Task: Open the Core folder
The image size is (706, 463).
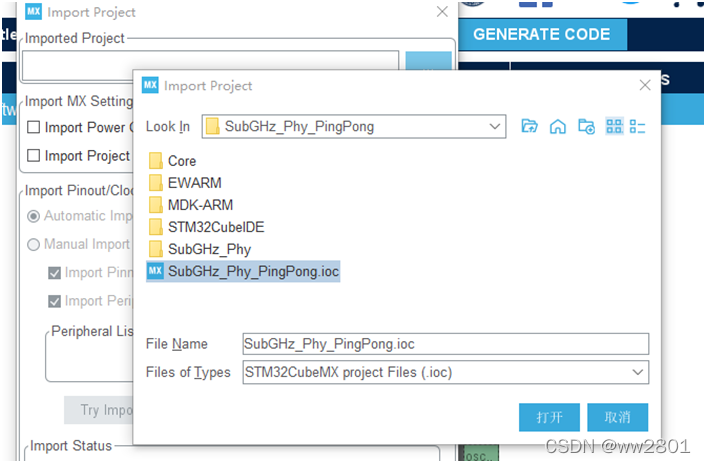Action: [x=172, y=161]
